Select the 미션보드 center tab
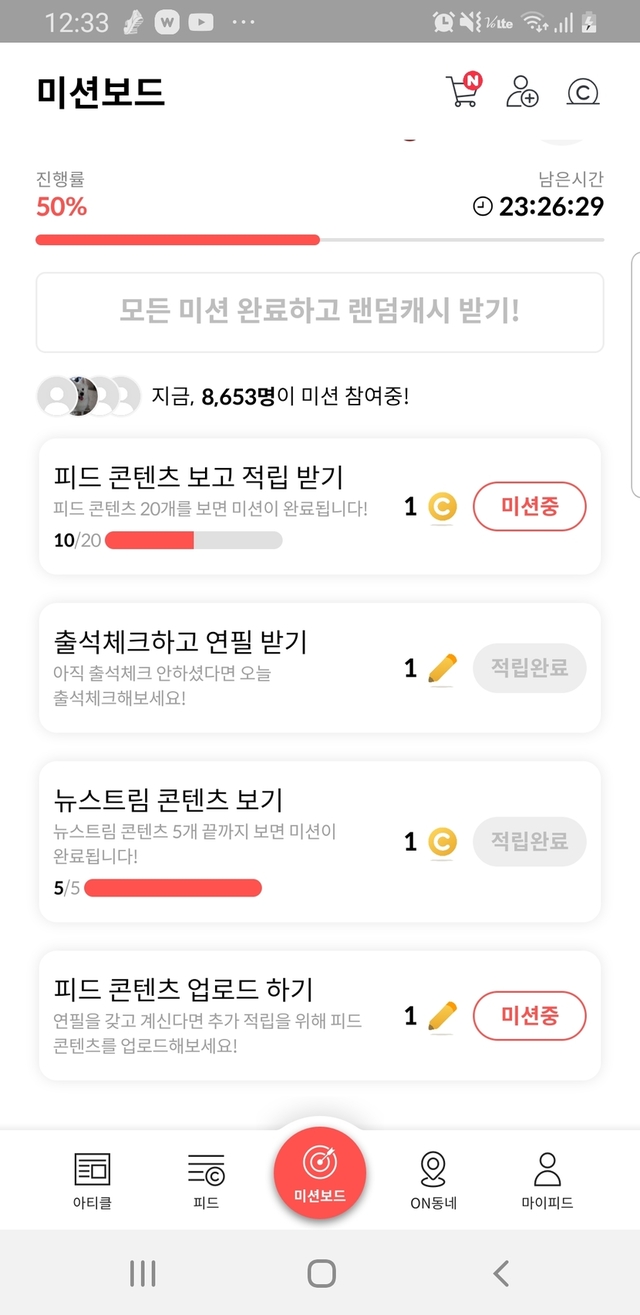The image size is (640, 1315). pos(320,1172)
